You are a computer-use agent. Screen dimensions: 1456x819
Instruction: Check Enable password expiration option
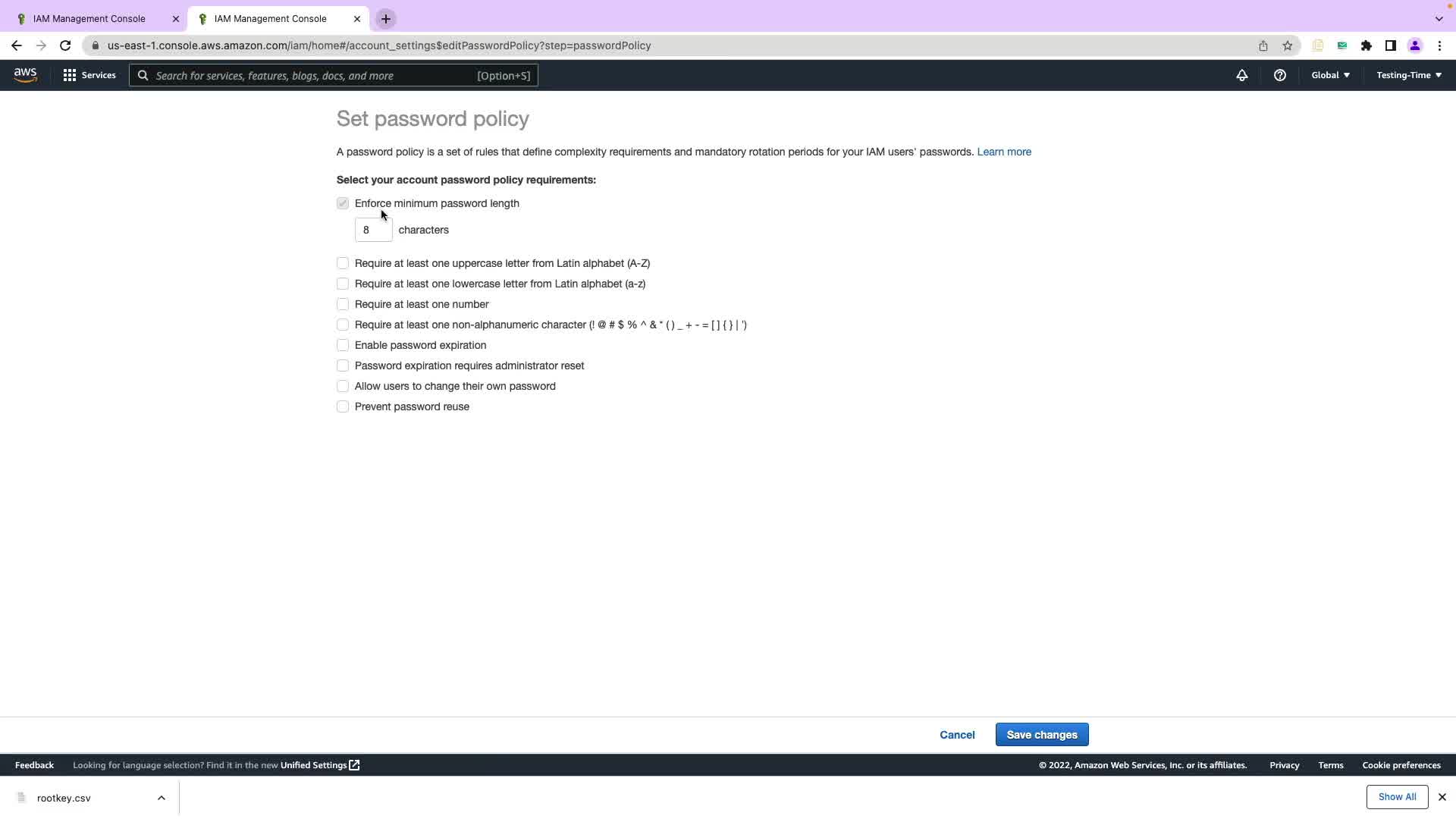click(x=343, y=345)
